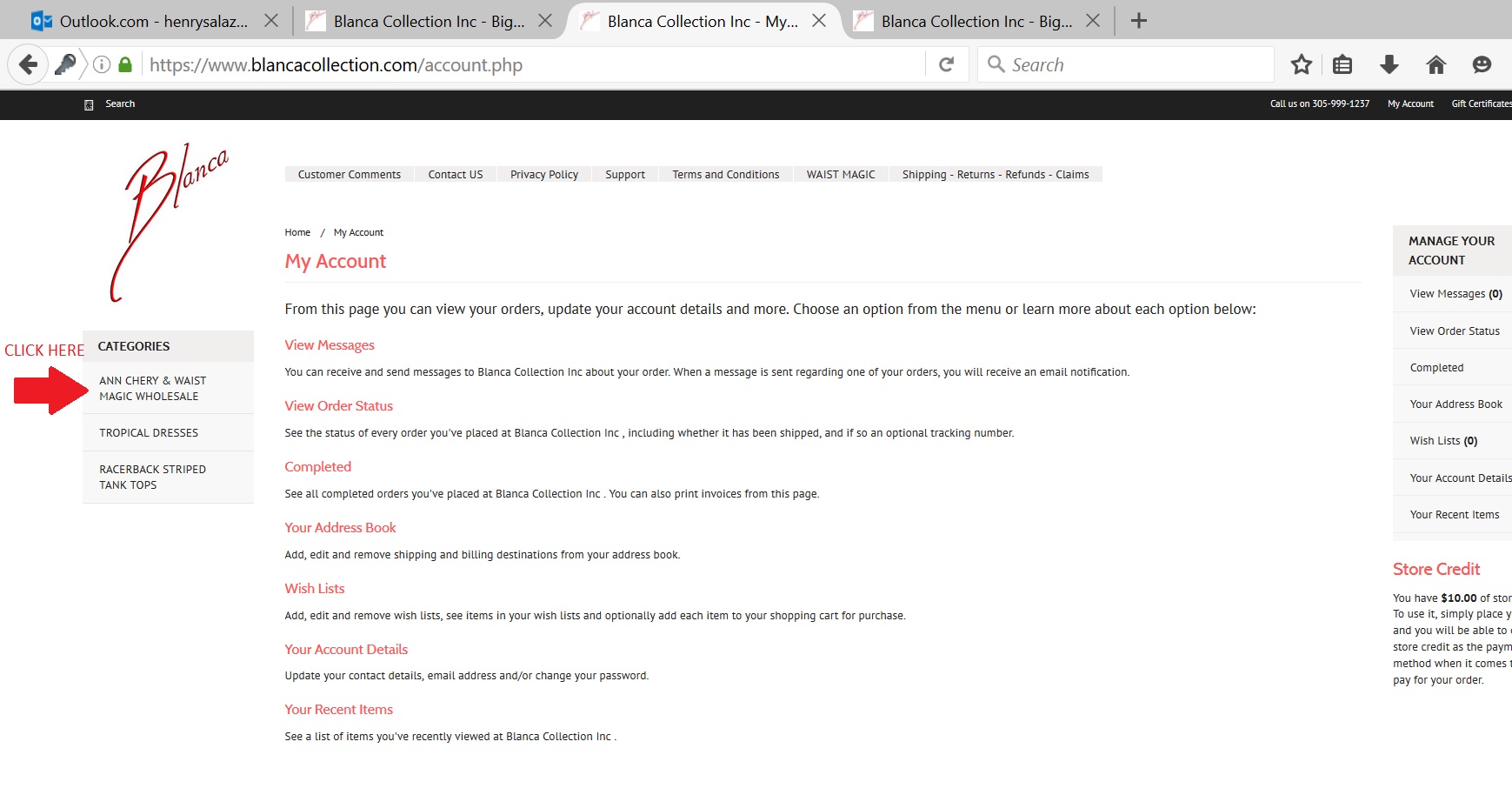The width and height of the screenshot is (1512, 795).
Task: Bookmark this page with star icon
Action: coord(1301,64)
